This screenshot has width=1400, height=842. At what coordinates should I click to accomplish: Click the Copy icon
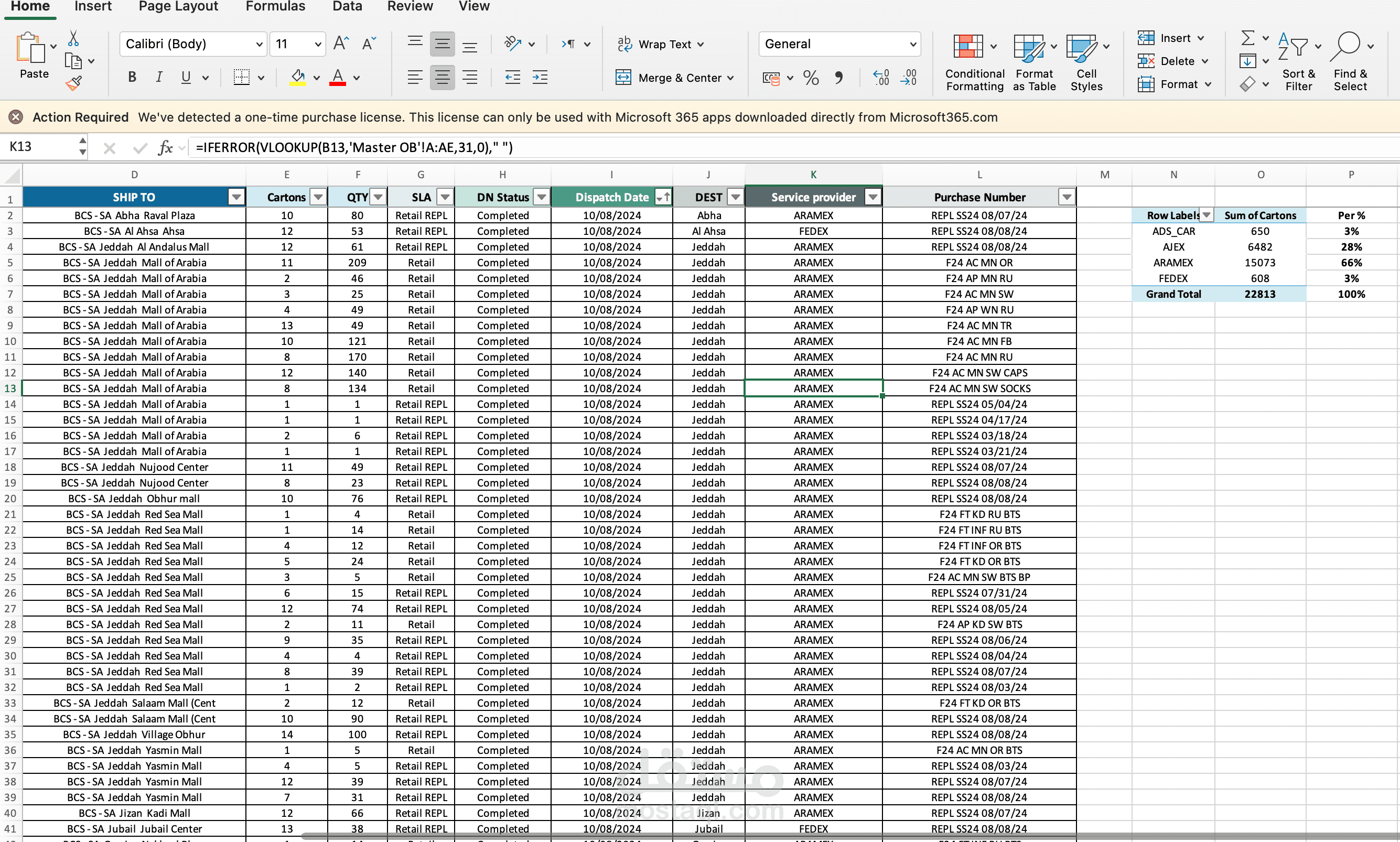73,61
